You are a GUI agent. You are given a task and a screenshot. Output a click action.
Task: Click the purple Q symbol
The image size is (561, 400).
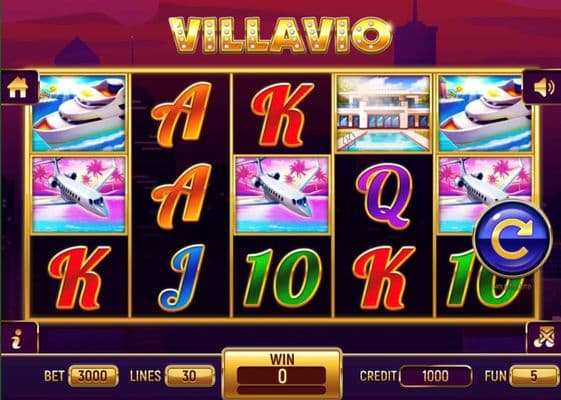pos(385,196)
